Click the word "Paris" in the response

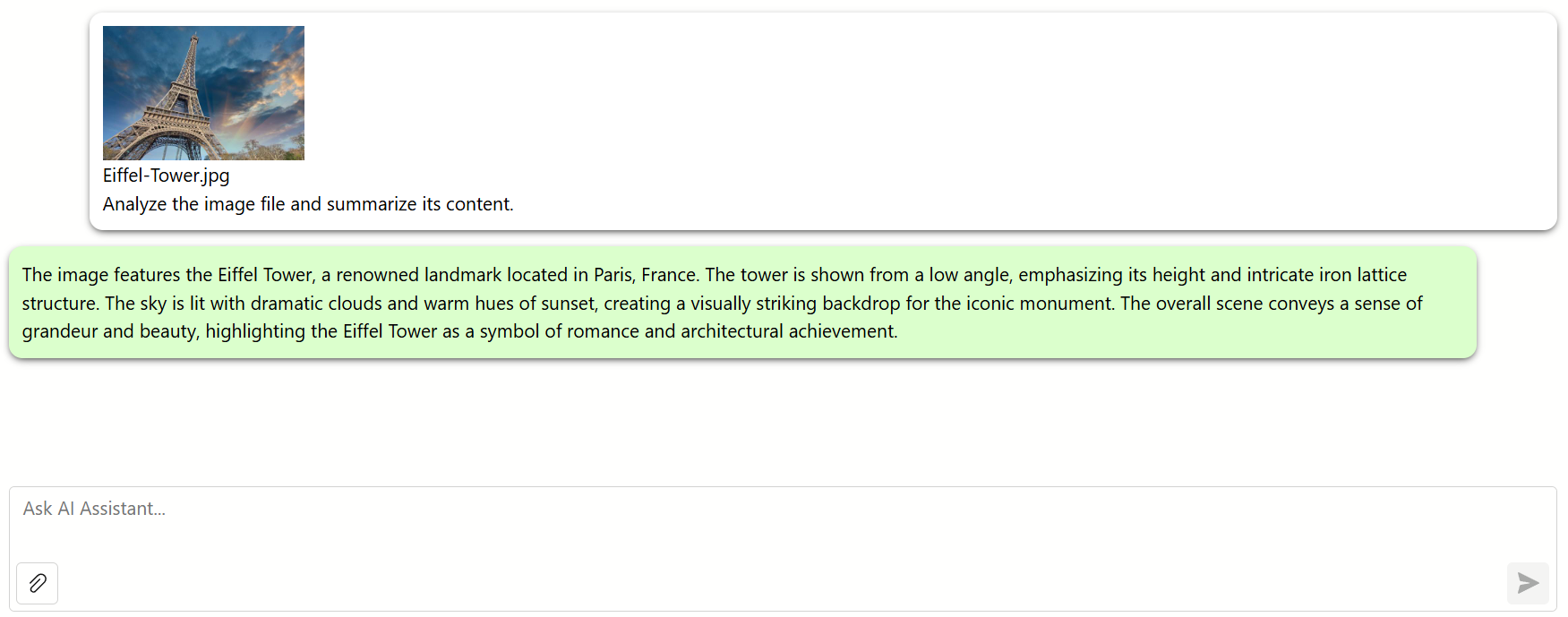(x=613, y=275)
